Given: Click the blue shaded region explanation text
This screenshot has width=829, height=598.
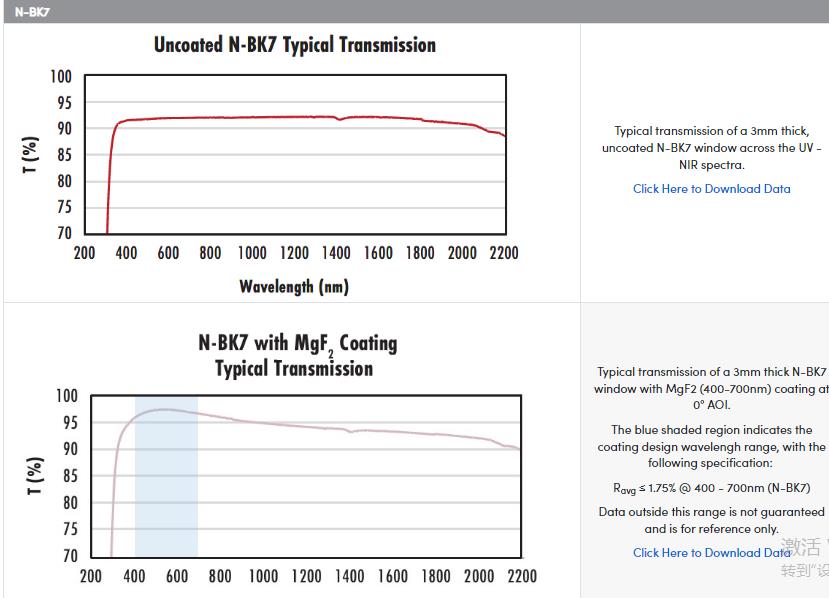Looking at the screenshot, I should click(711, 447).
